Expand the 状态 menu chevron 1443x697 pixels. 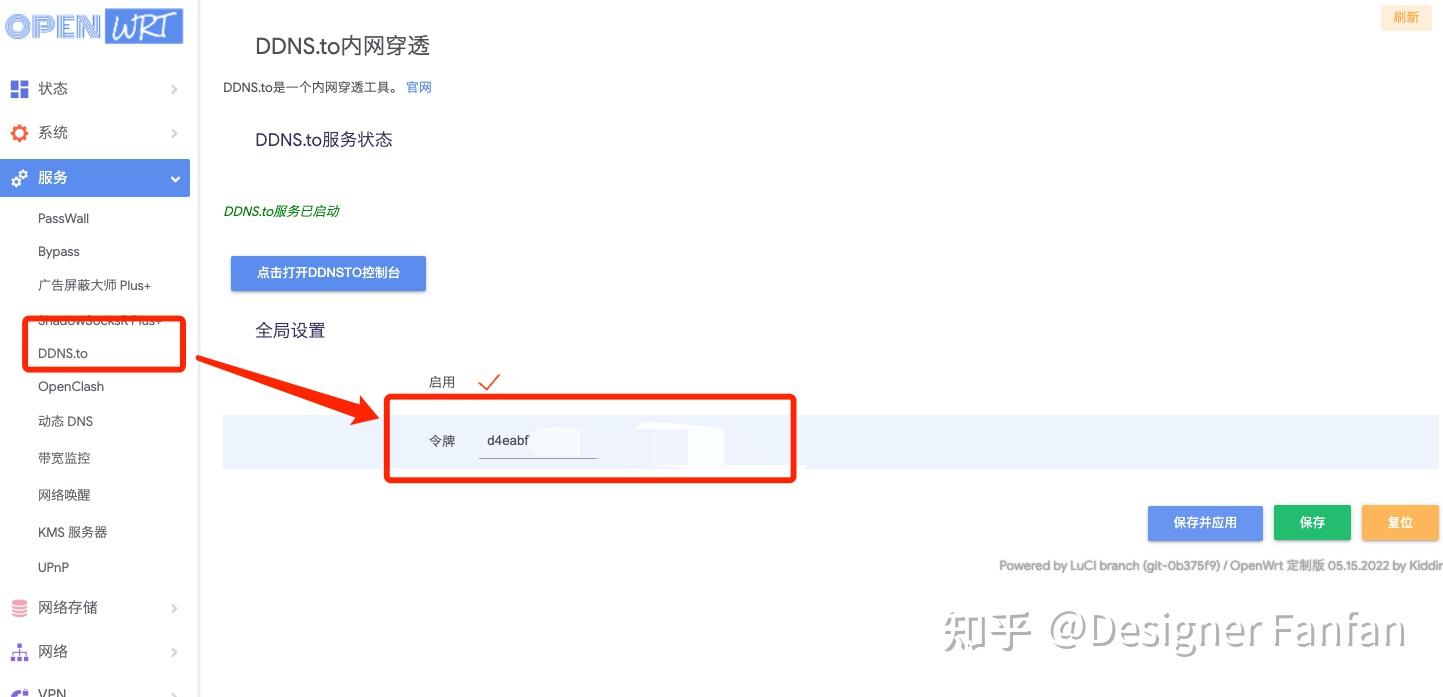[x=174, y=89]
